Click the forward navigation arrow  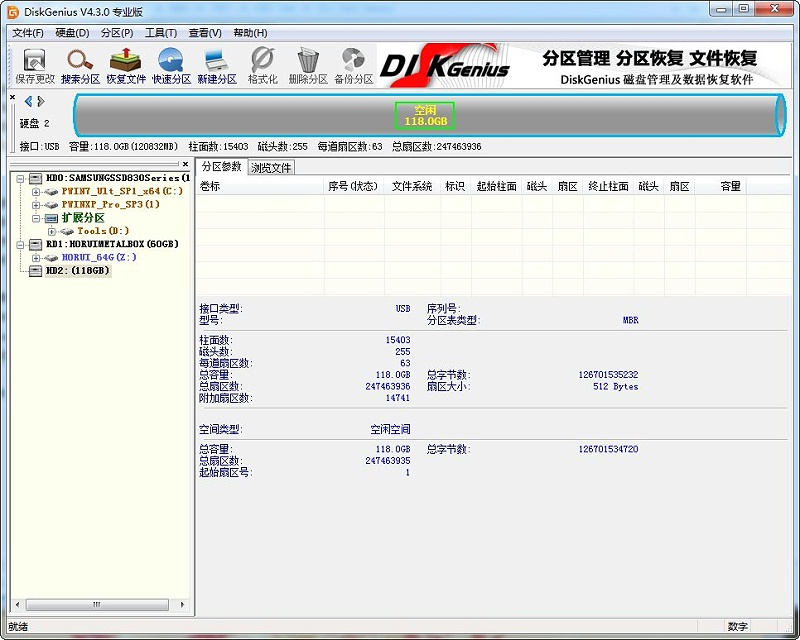(x=39, y=100)
